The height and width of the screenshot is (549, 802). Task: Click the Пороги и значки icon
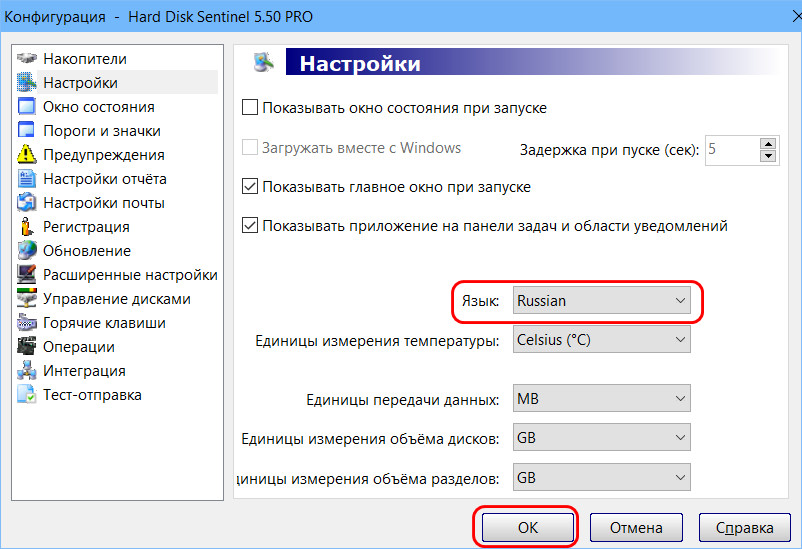(x=27, y=130)
